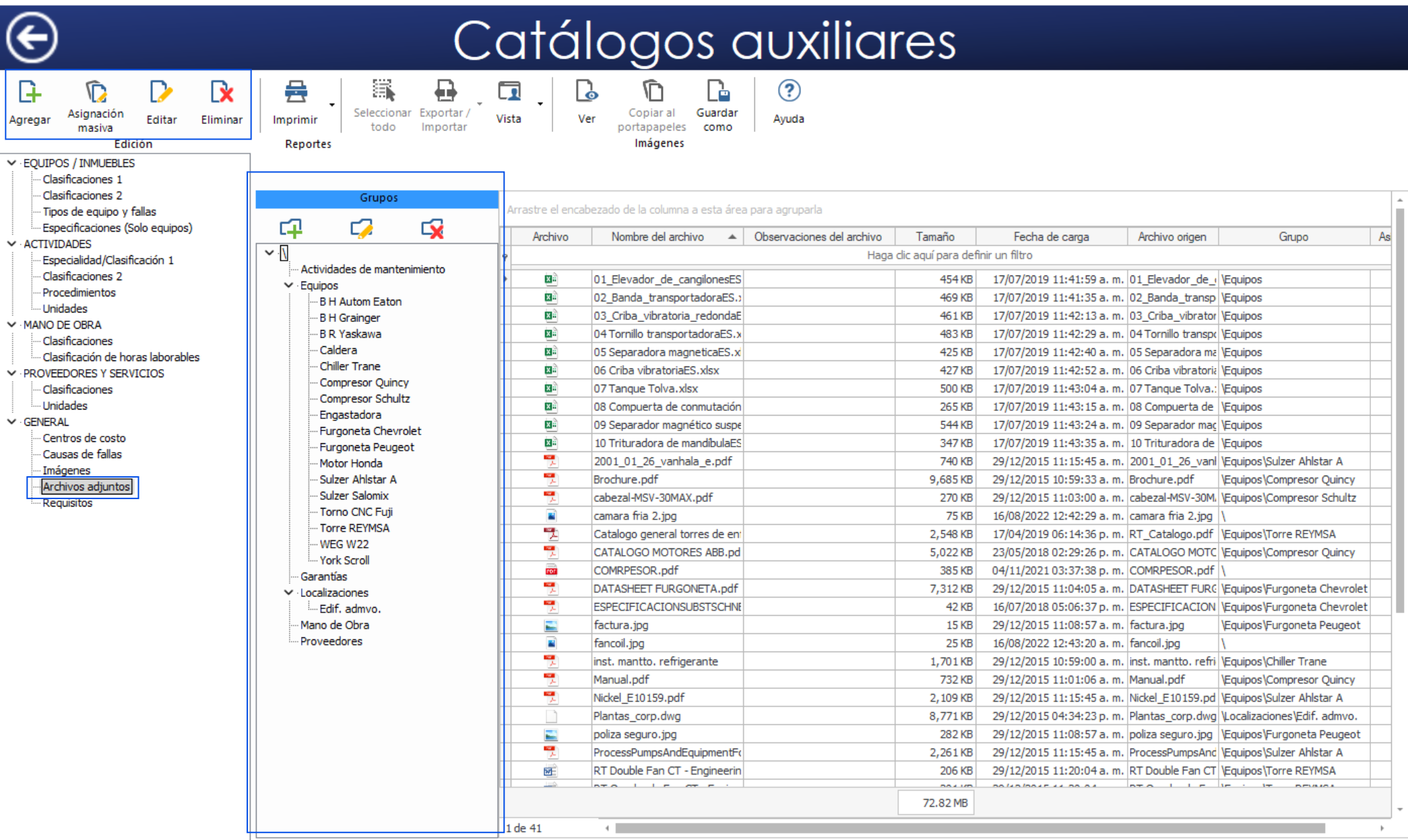
Task: Click picture icon of factura.jpg row
Action: [550, 625]
